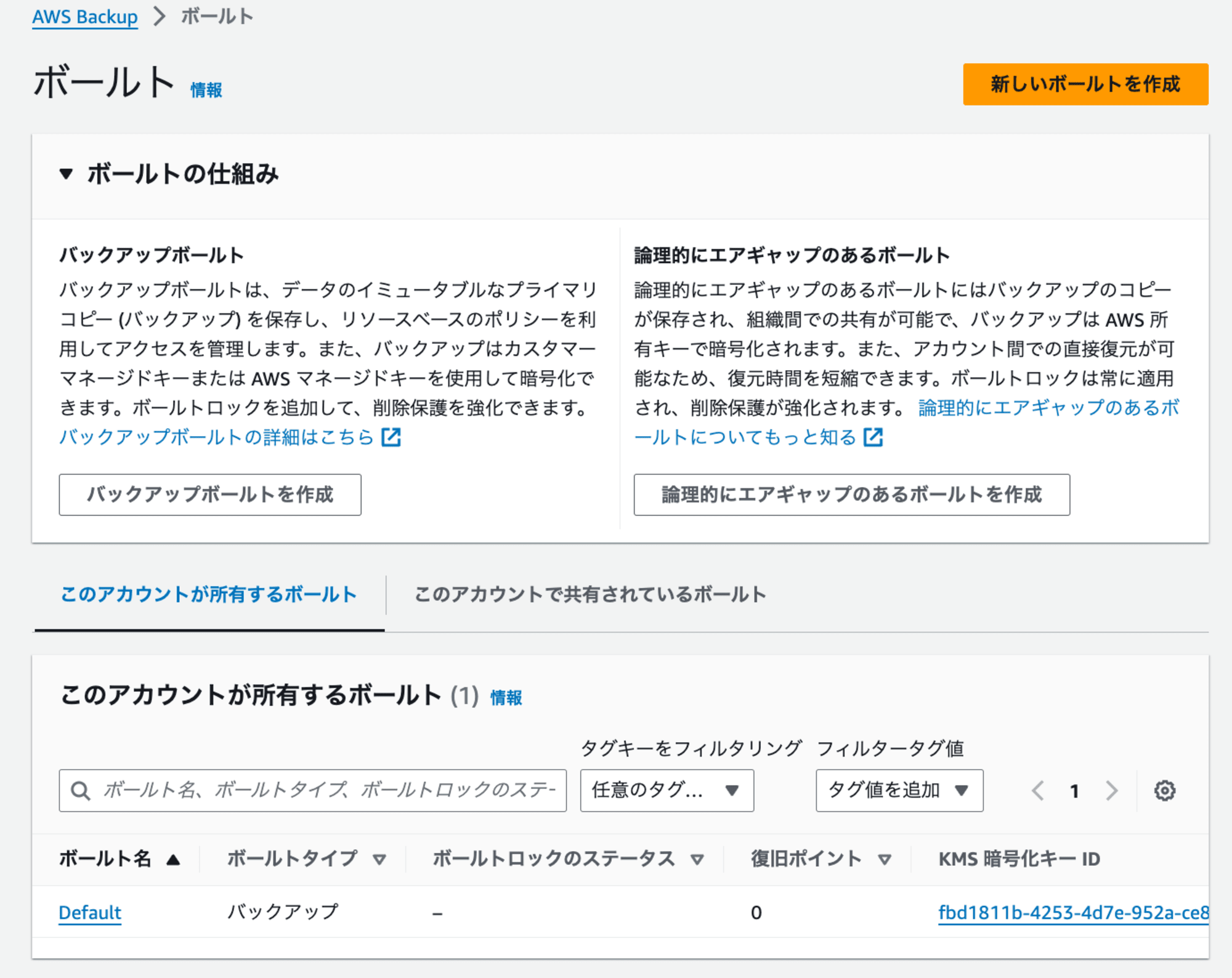Screen dimensions: 1232x978
Task: Open the Default vault link
Action: (90, 912)
